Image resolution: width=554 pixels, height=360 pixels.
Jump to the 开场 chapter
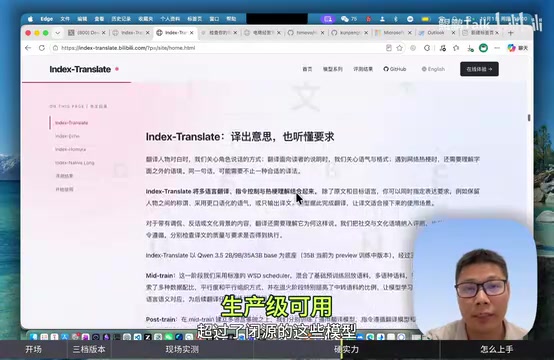pos(34,350)
